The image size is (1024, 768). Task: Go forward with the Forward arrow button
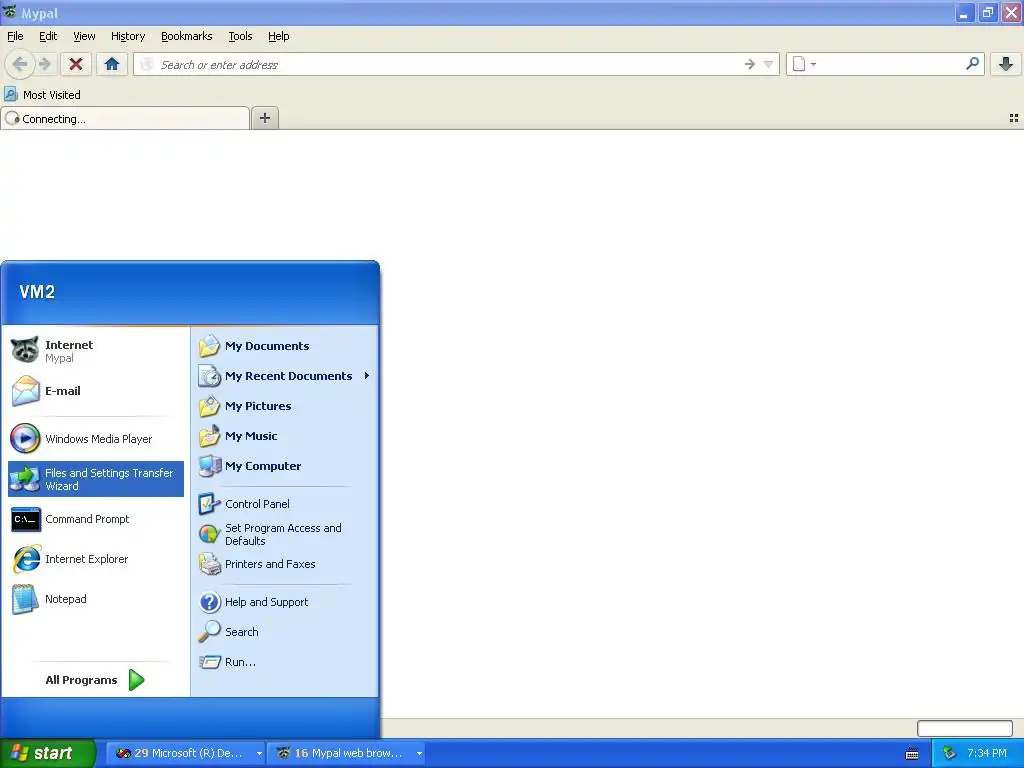click(44, 64)
